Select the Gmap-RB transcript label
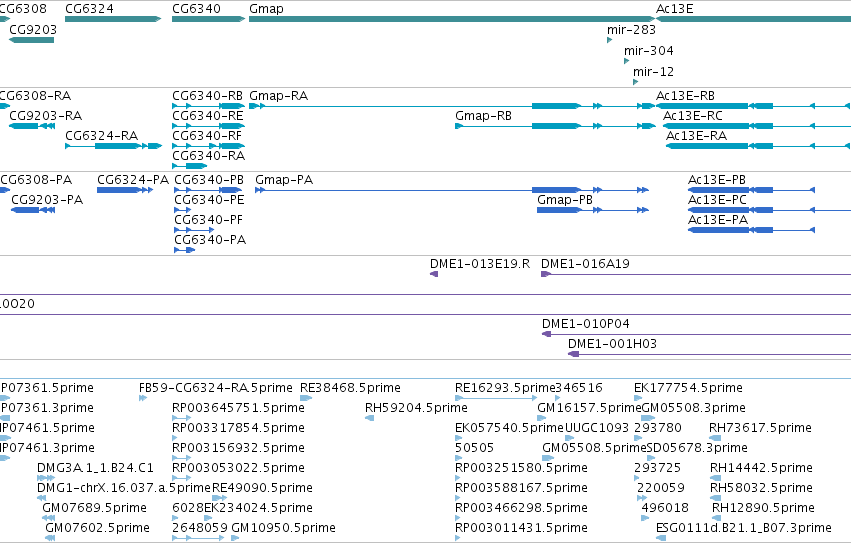This screenshot has width=851, height=543. pos(483,116)
